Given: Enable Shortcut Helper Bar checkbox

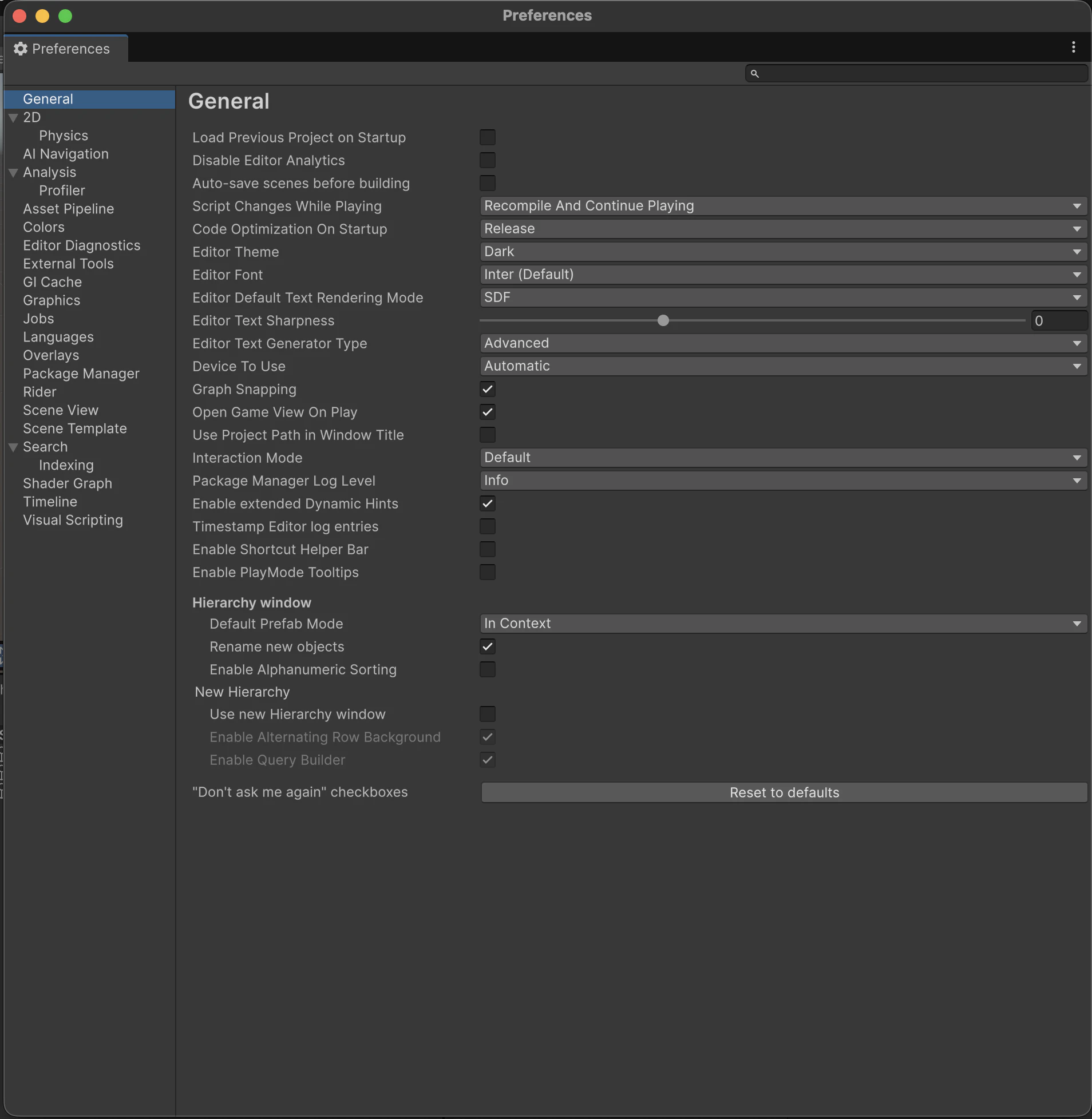Looking at the screenshot, I should [x=488, y=550].
